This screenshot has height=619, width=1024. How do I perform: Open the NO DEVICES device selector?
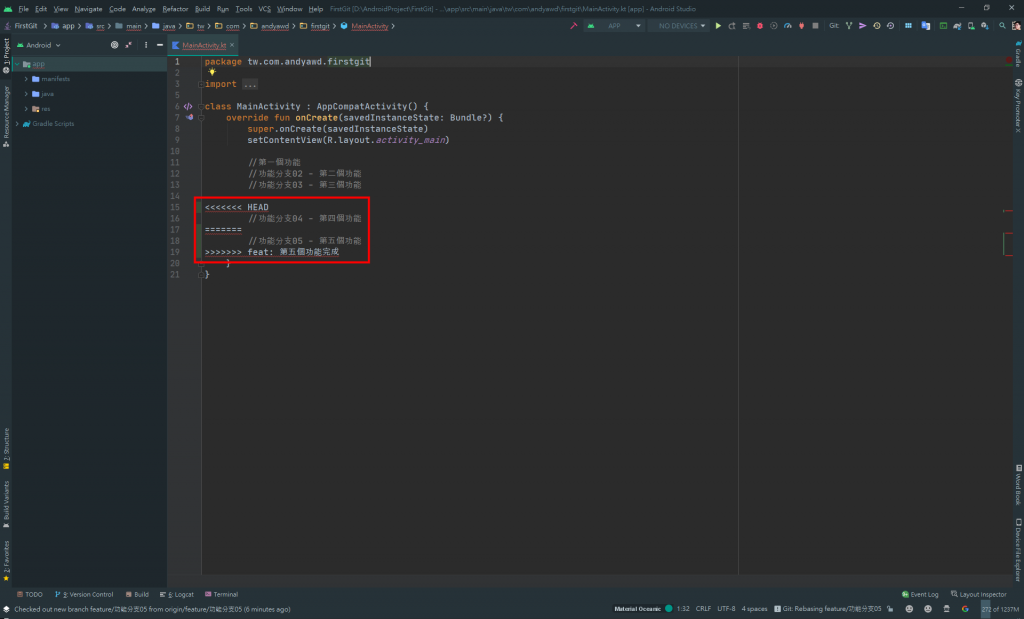coord(680,26)
